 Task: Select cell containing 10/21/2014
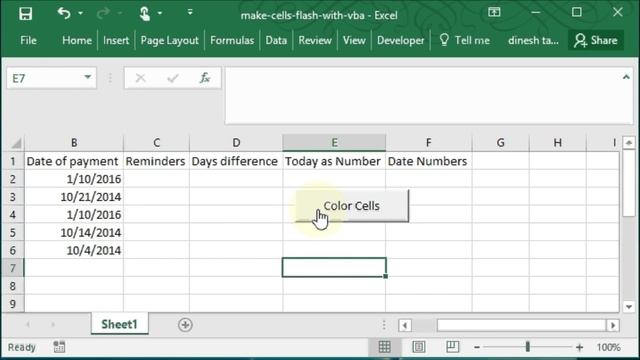(x=74, y=197)
